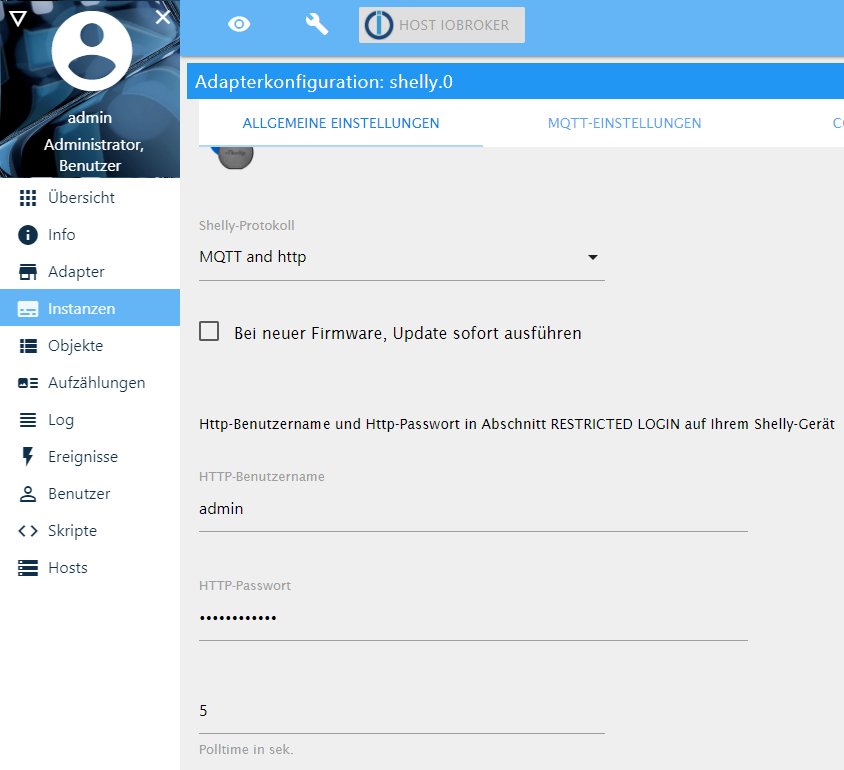This screenshot has height=770, width=844.
Task: Click the Hosts server icon
Action: pos(28,568)
